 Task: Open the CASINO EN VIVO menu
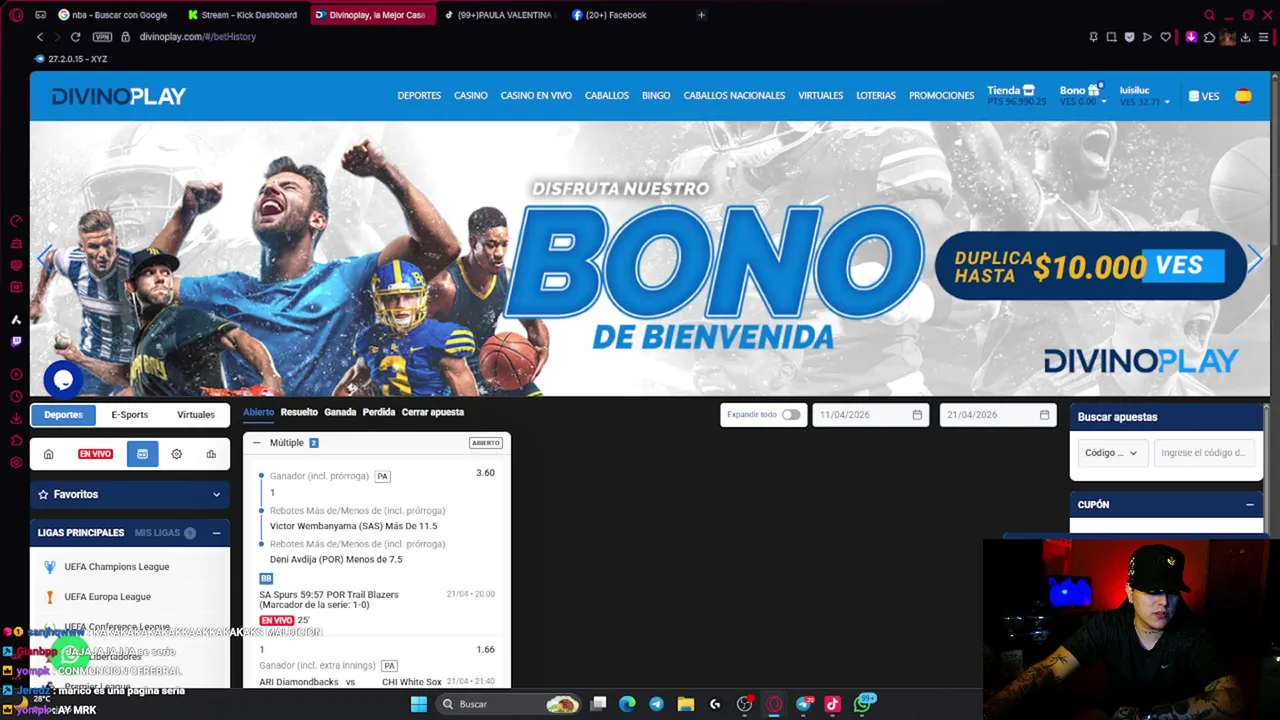point(536,96)
